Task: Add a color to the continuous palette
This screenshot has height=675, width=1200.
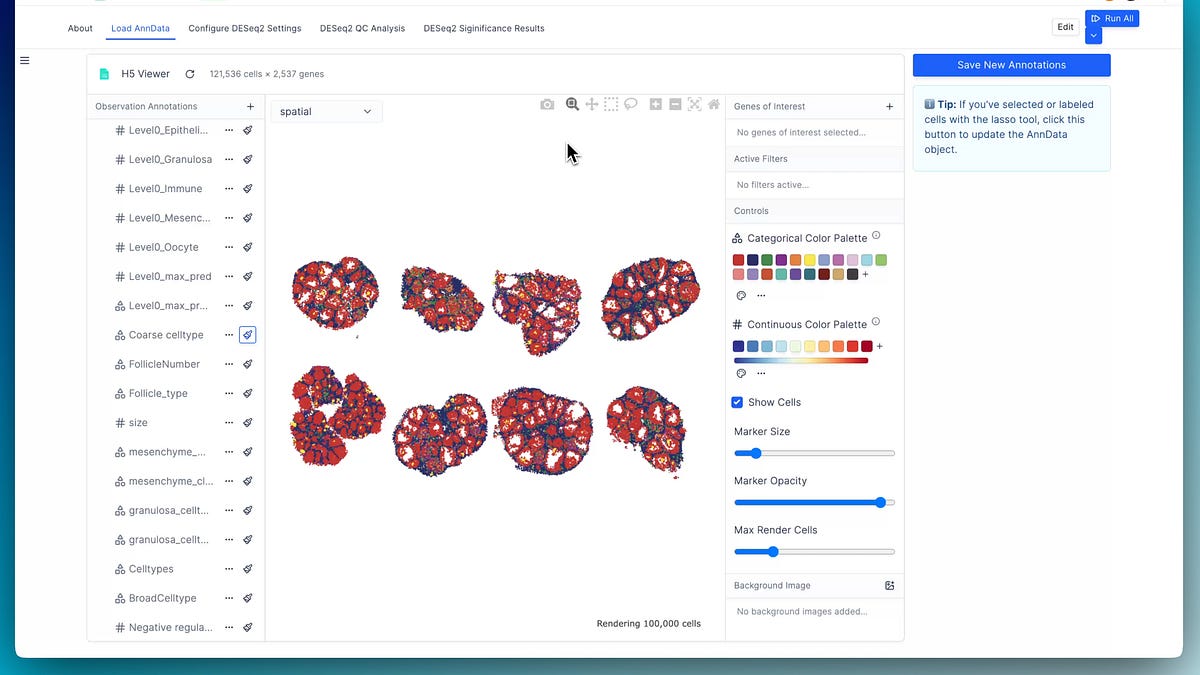Action: click(x=880, y=346)
